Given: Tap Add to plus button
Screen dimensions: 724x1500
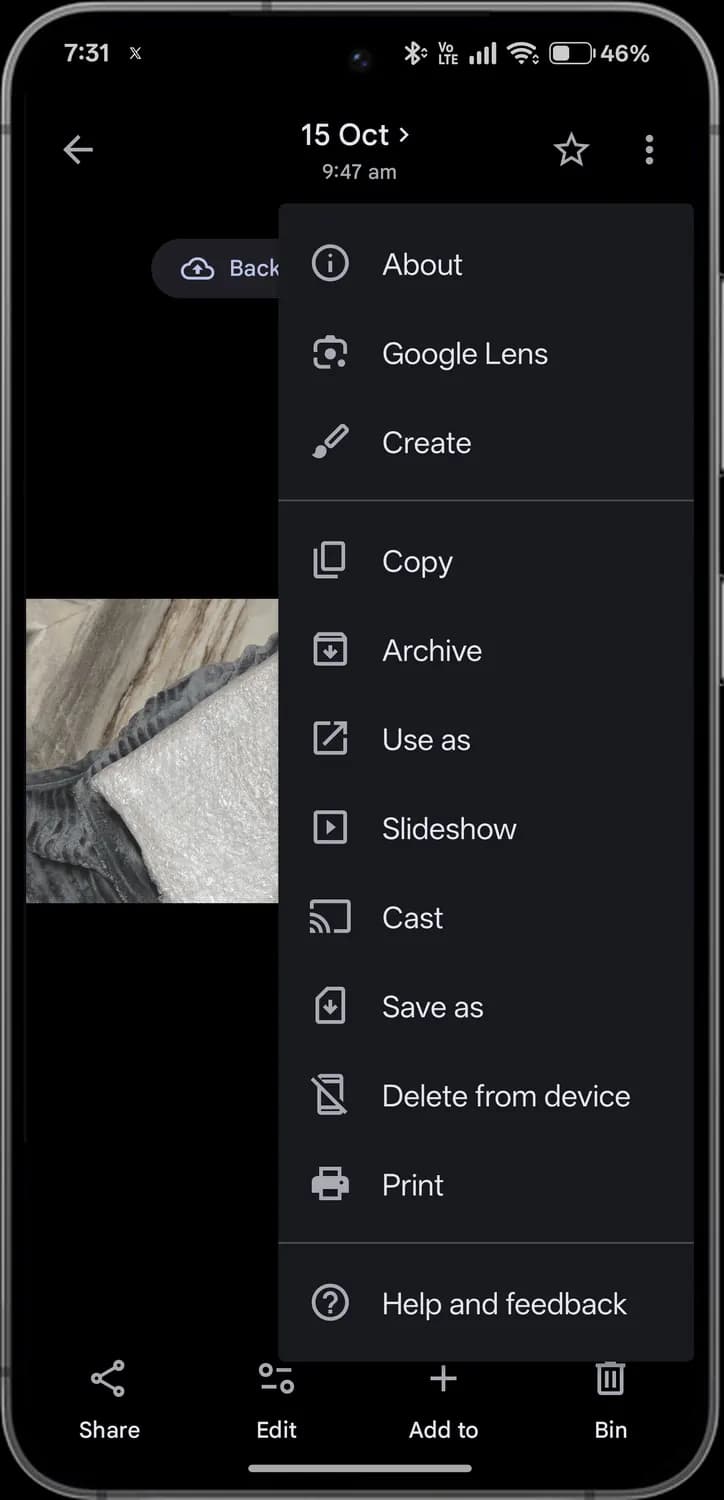Looking at the screenshot, I should click(x=443, y=1400).
